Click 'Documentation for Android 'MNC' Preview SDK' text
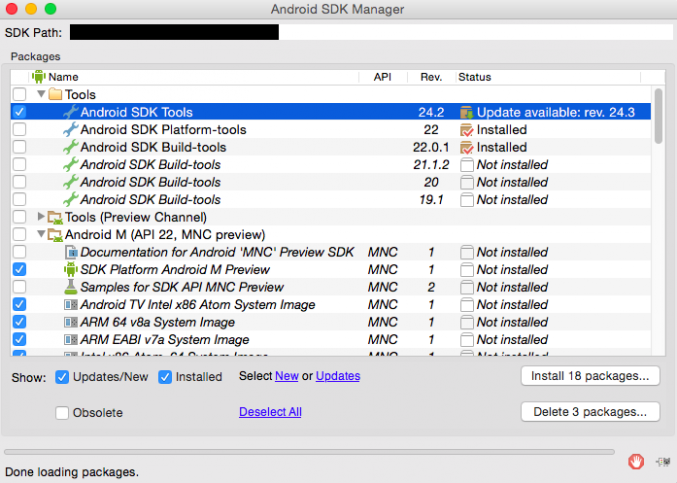 [x=217, y=252]
